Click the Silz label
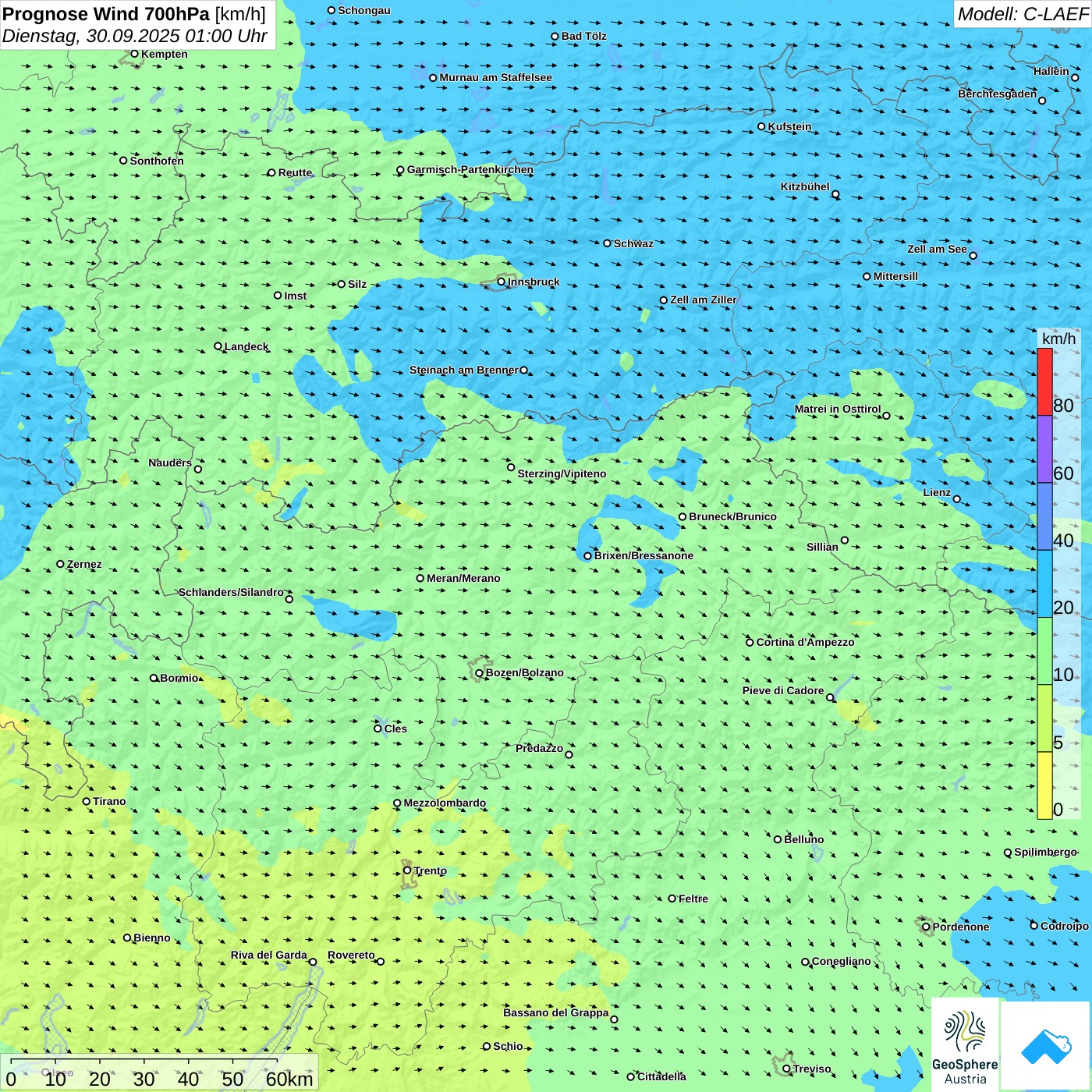 pos(357,284)
